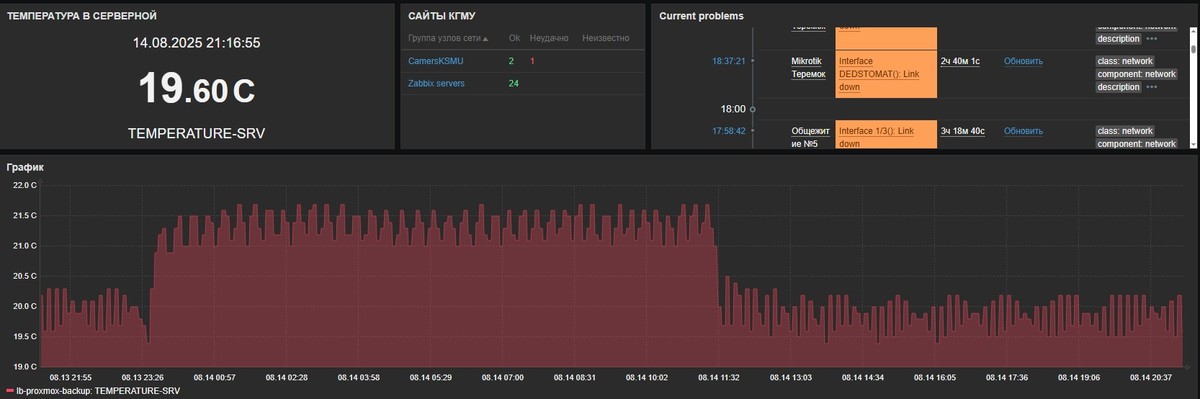
Task: Open Interface 1/3(): Link down problem
Action: click(x=876, y=137)
